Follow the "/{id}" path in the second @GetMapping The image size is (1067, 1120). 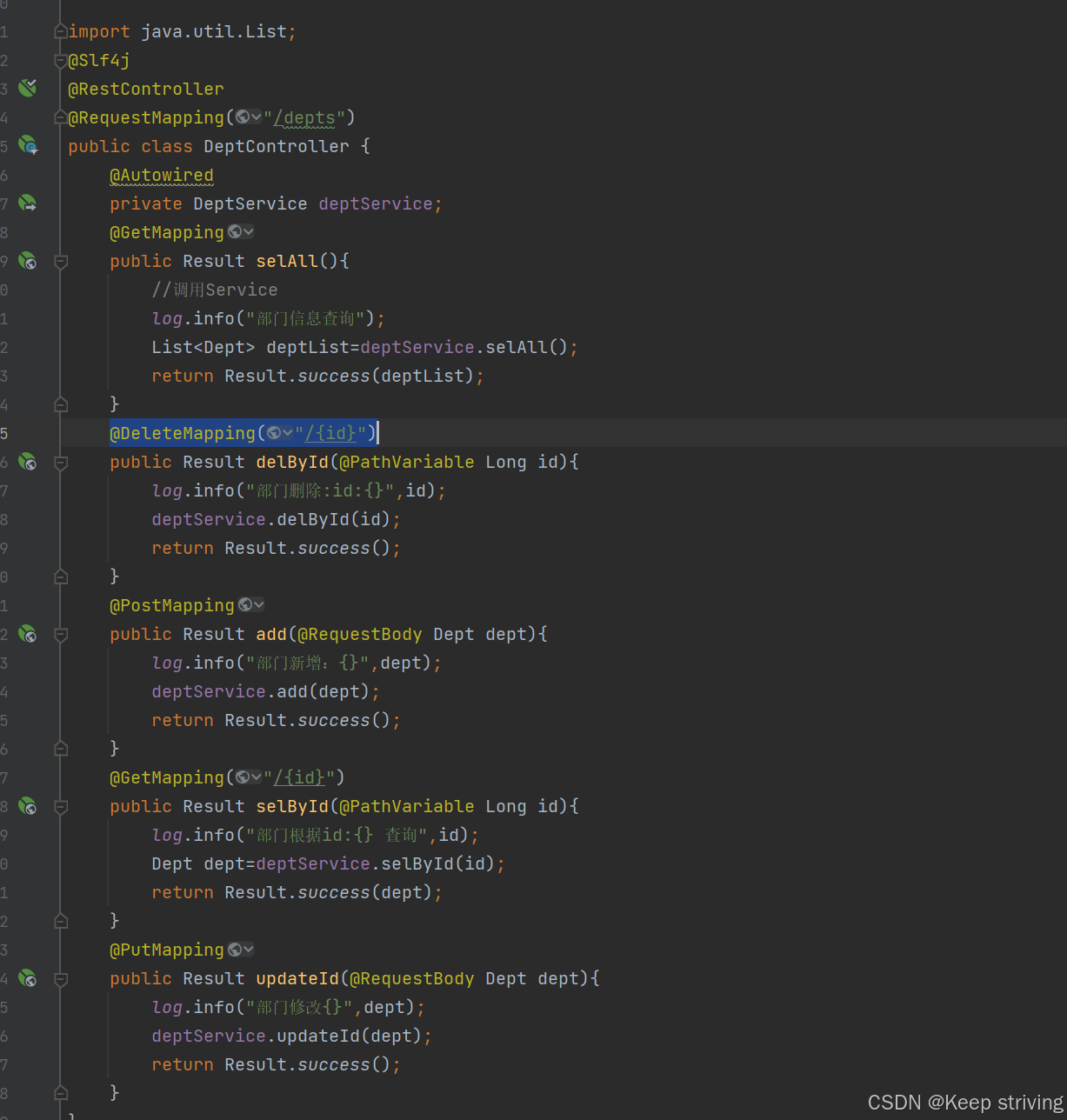pyautogui.click(x=299, y=777)
